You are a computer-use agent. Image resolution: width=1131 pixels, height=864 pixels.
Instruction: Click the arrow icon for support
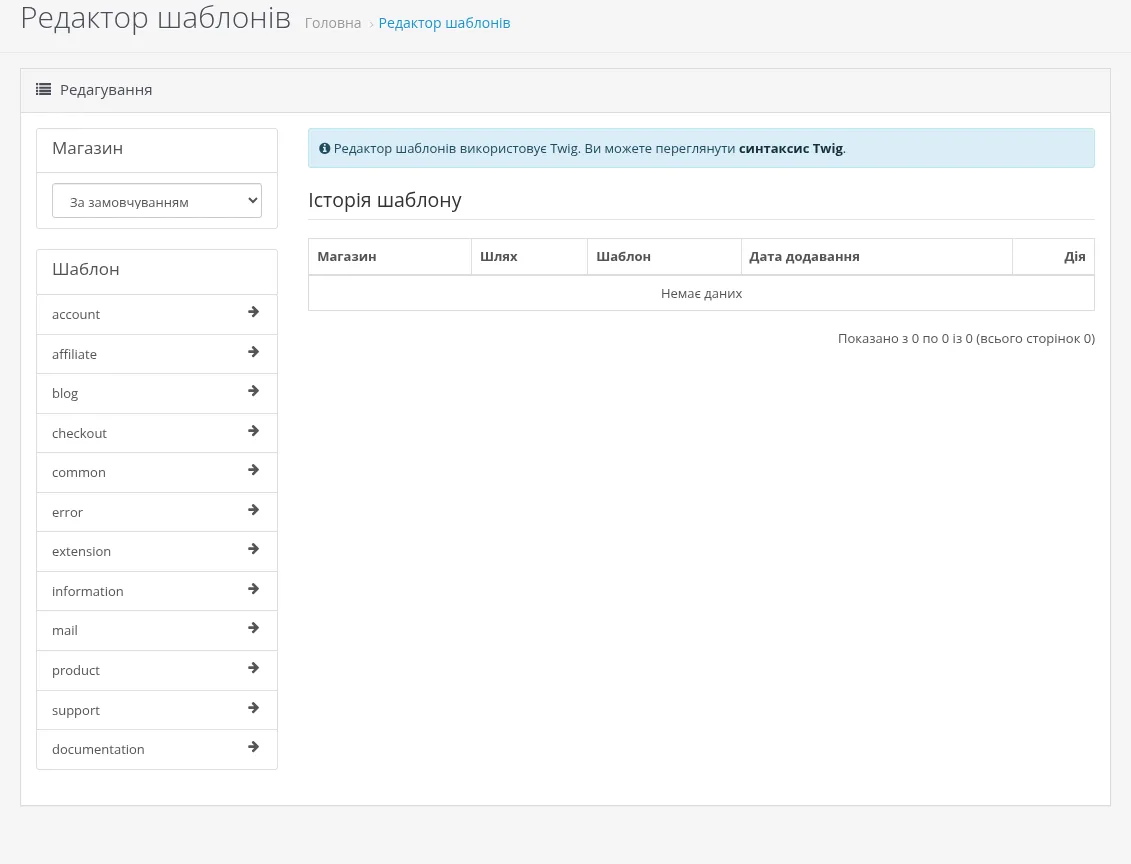(253, 708)
